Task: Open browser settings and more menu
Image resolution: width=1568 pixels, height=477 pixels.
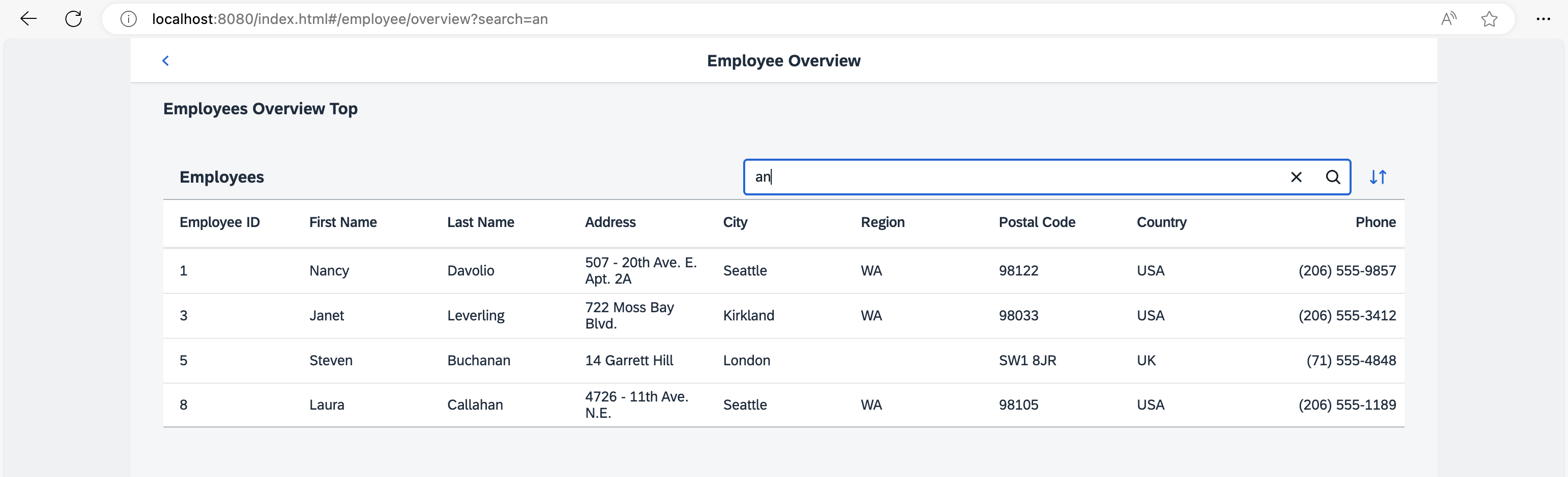Action: (x=1543, y=19)
